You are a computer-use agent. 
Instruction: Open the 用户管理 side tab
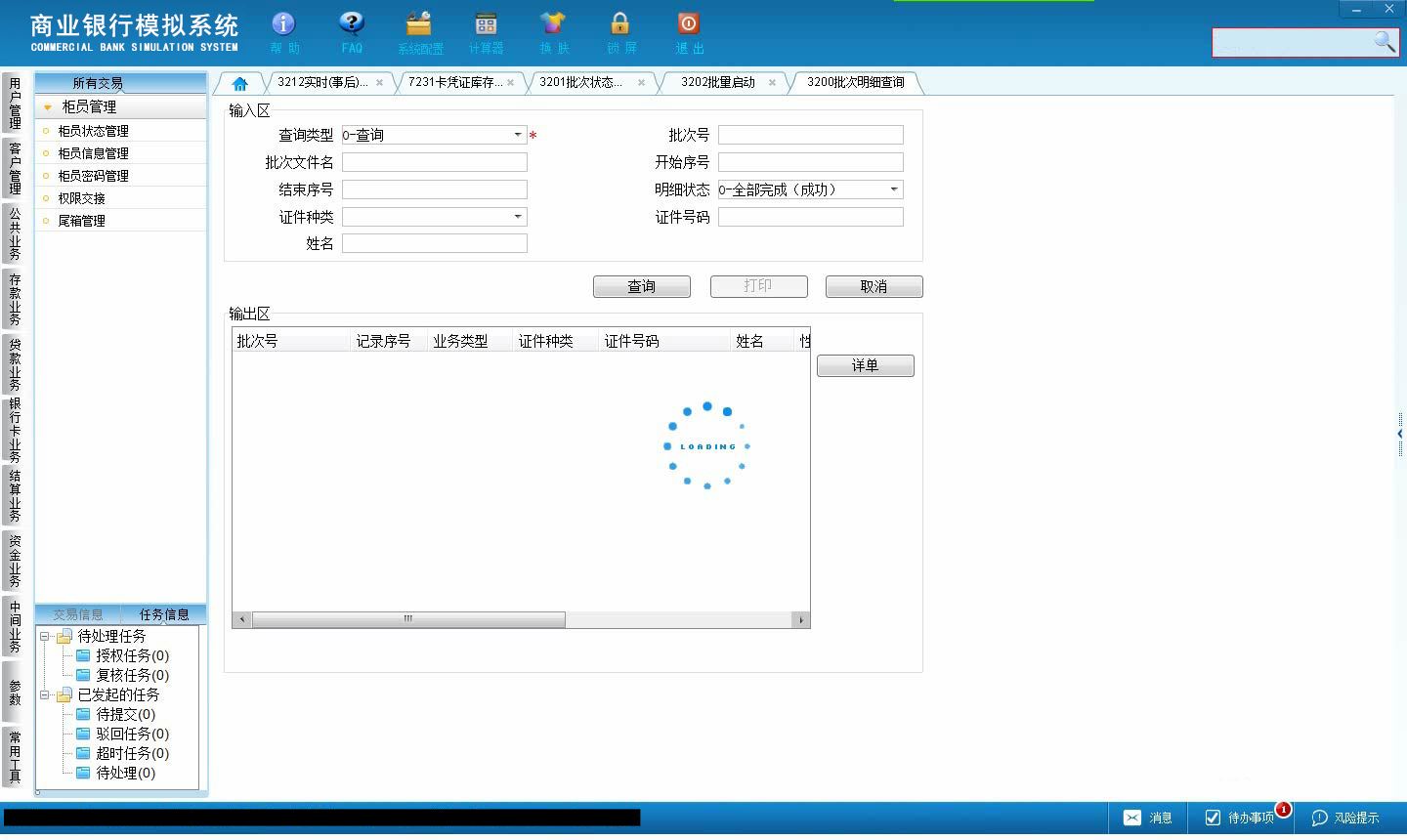pyautogui.click(x=14, y=103)
